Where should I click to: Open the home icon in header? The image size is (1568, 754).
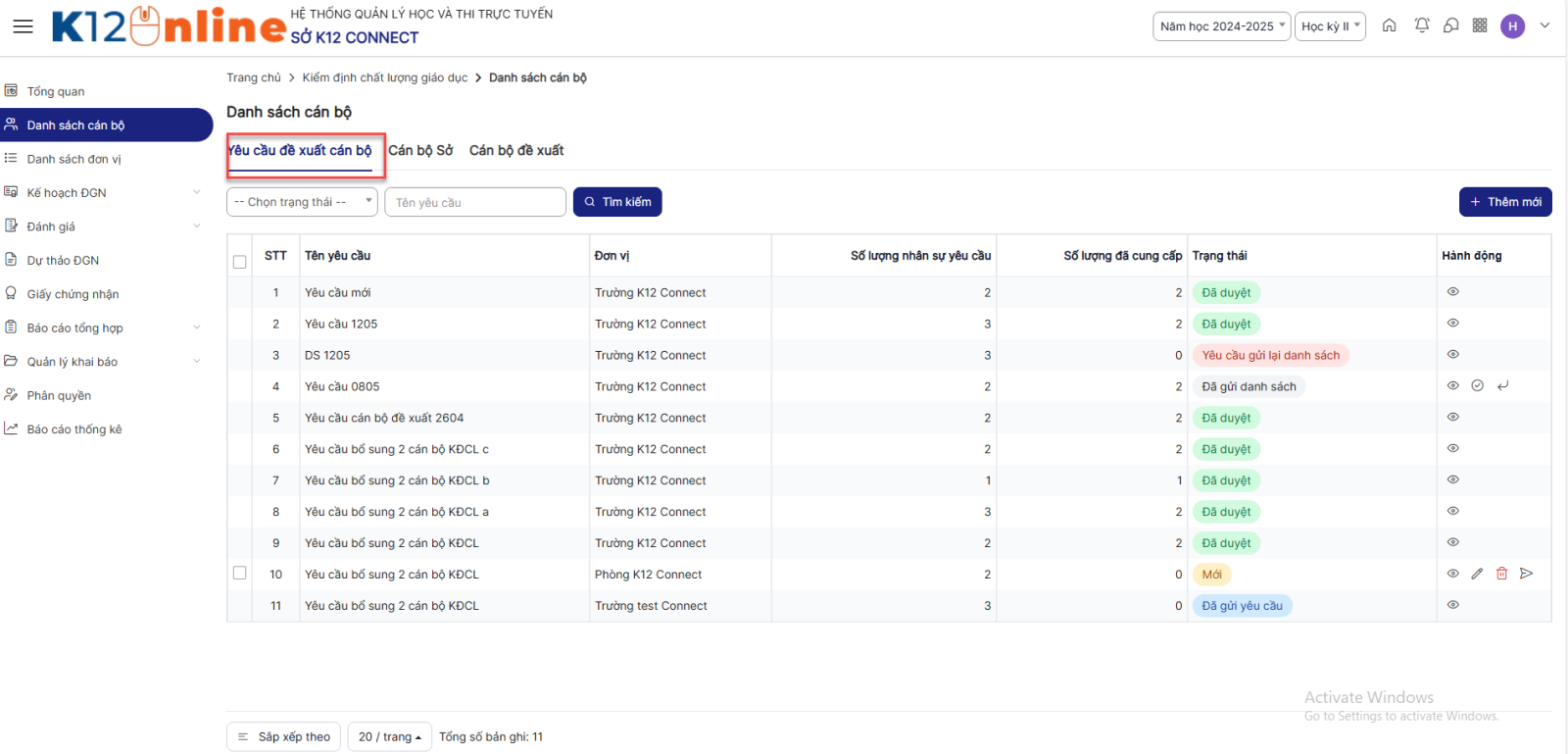tap(1389, 25)
